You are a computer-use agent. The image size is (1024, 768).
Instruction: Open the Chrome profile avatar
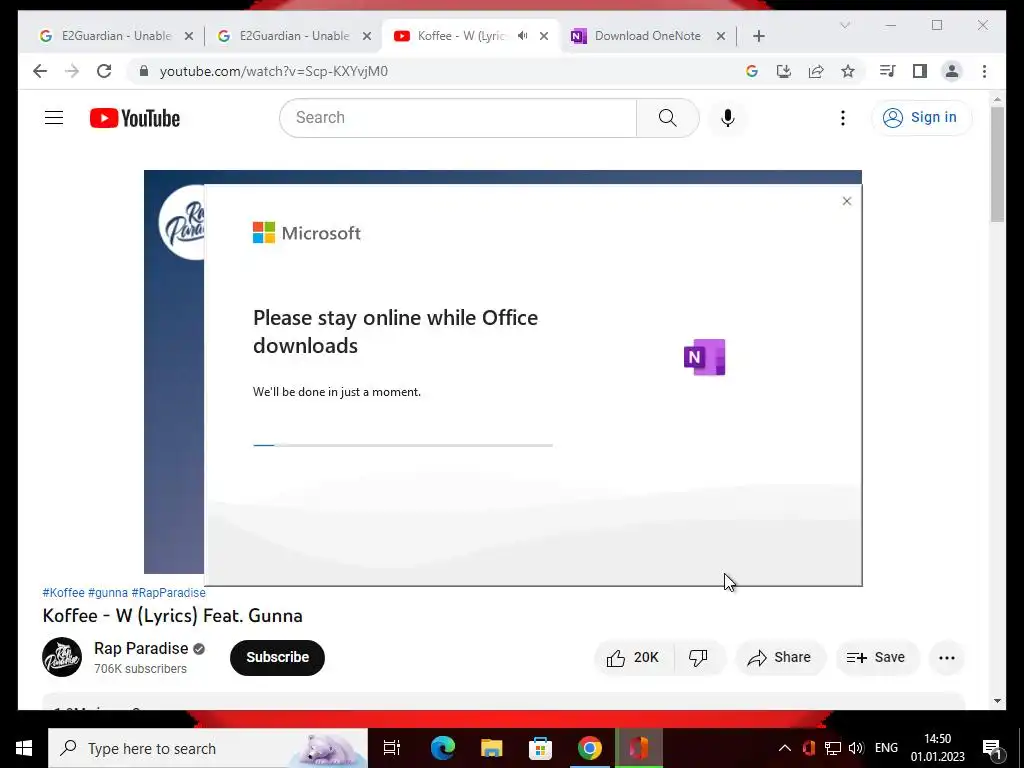pyautogui.click(x=952, y=71)
